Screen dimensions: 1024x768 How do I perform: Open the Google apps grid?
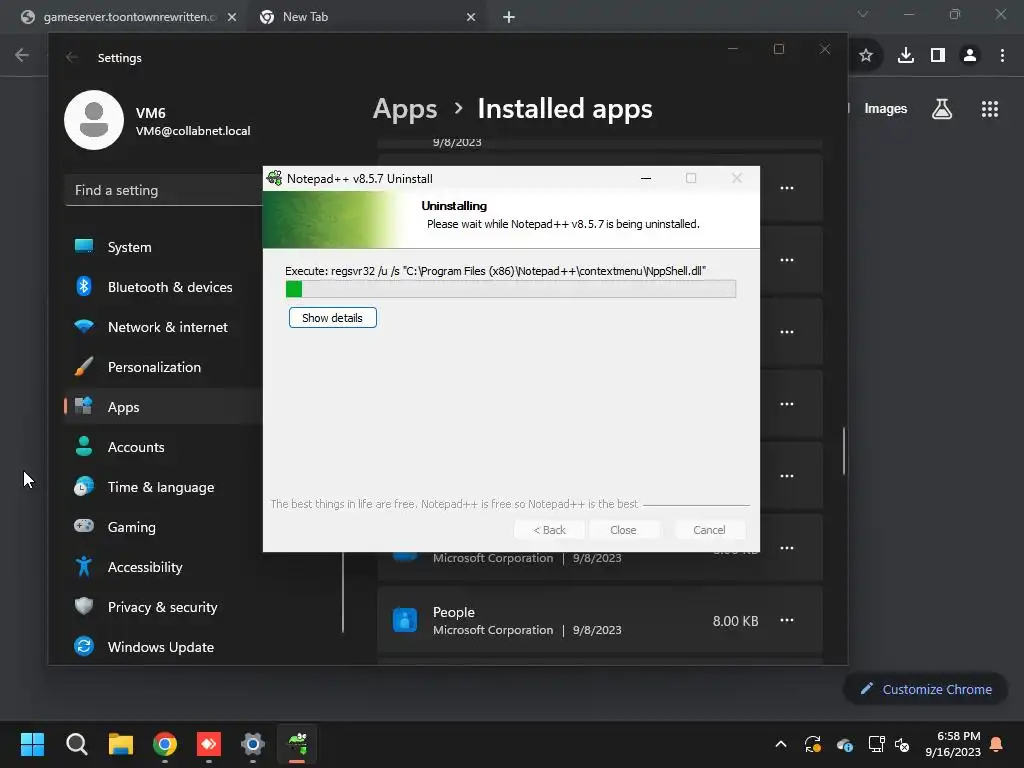pos(990,109)
